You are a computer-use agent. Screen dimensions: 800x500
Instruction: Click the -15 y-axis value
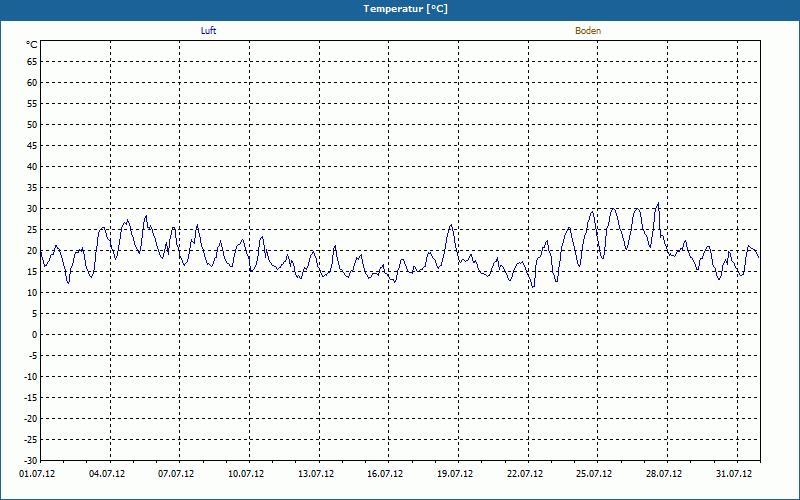point(31,397)
